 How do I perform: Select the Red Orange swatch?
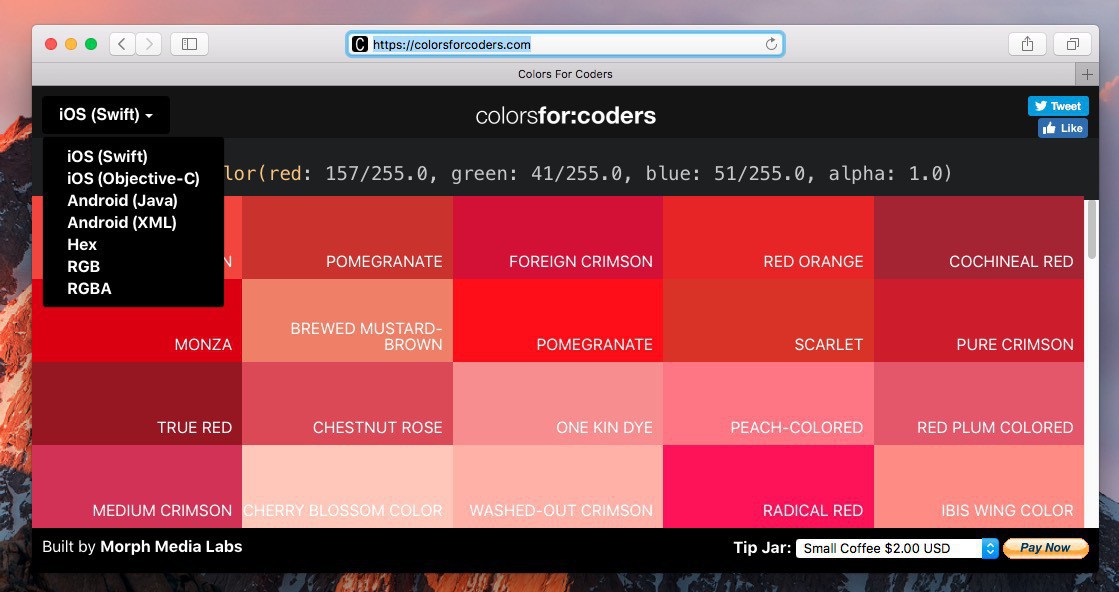coord(769,238)
